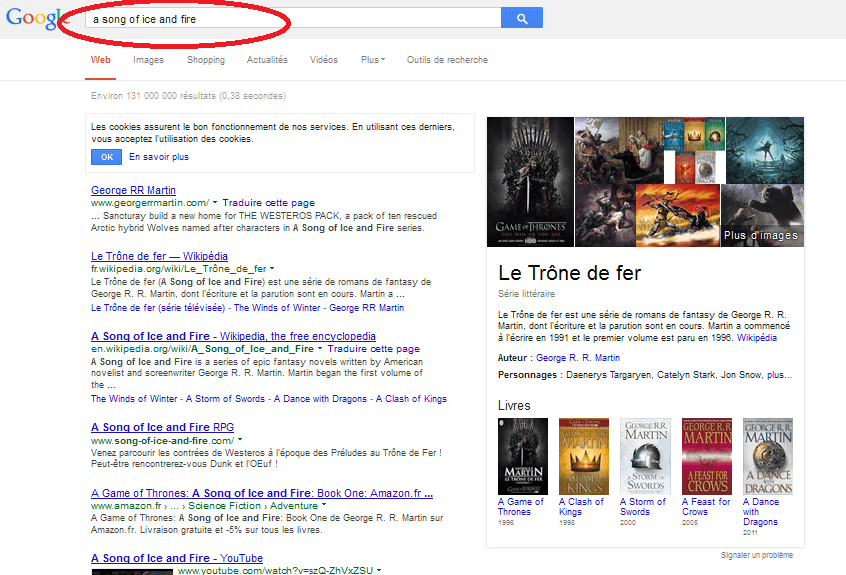846x575 pixels.
Task: Open the Actualités tab
Action: pos(267,60)
